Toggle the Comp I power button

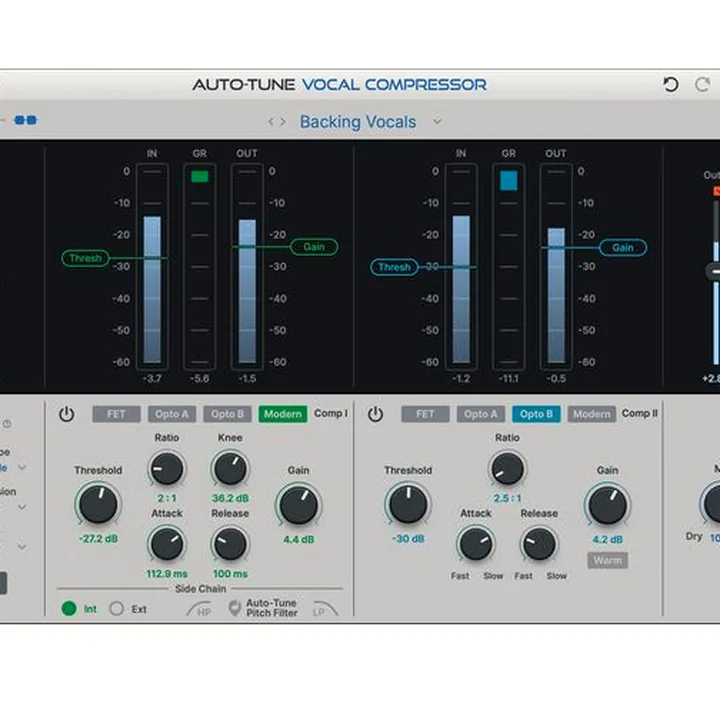(67, 414)
